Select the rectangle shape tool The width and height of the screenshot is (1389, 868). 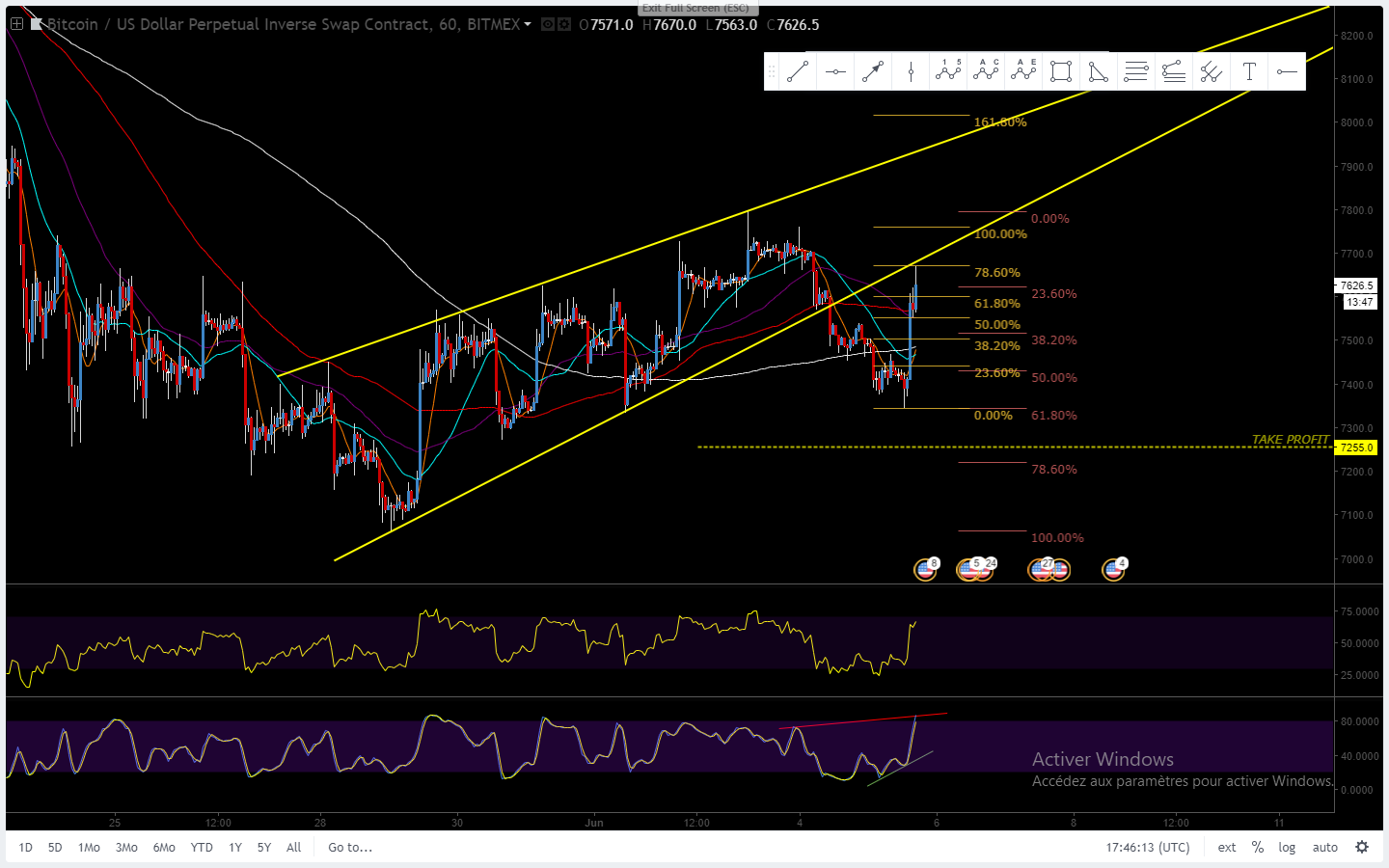[1061, 71]
